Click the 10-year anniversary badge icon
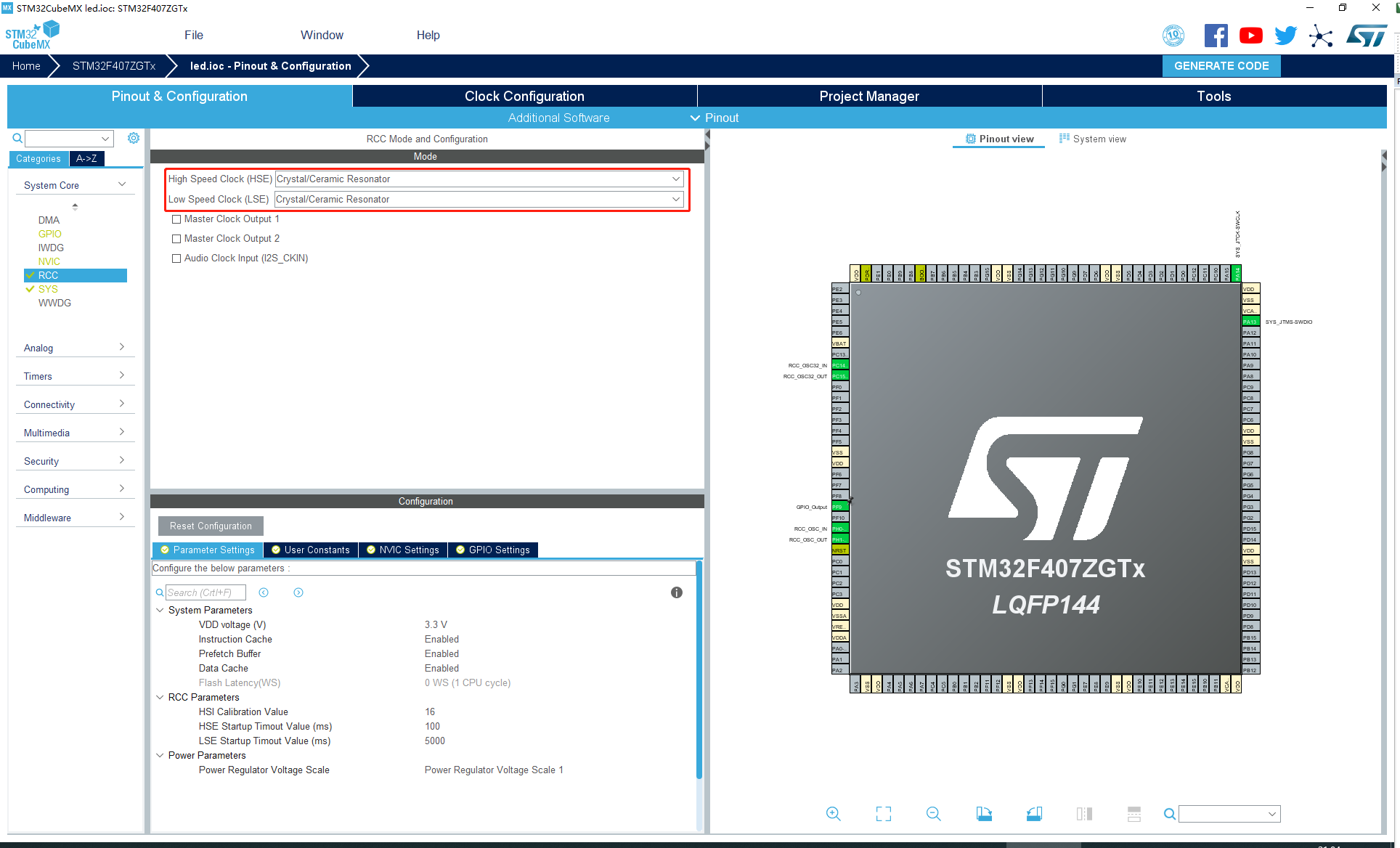 (1173, 35)
